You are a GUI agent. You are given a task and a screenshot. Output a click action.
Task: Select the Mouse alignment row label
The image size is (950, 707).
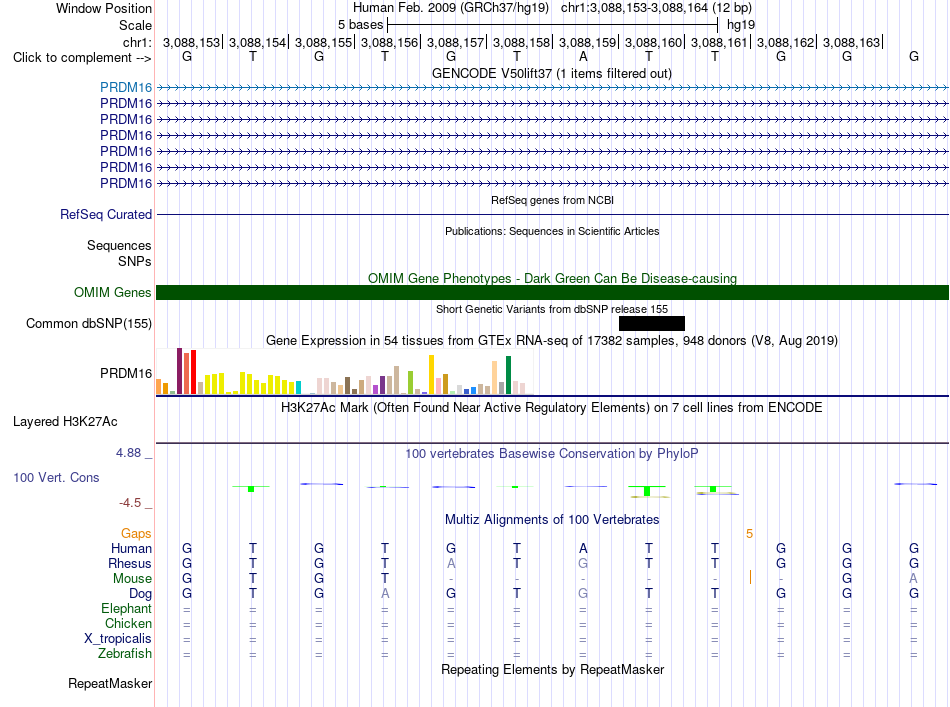click(x=132, y=579)
